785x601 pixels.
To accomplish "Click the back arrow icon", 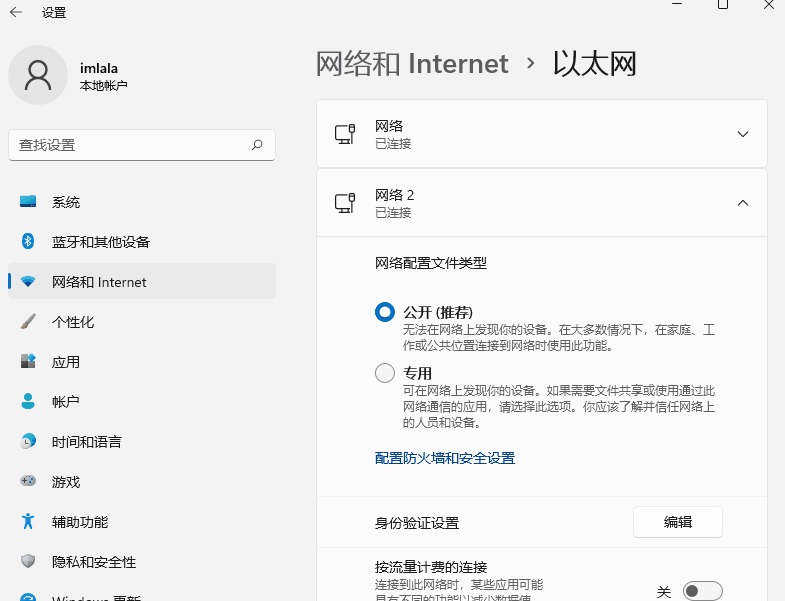I will coord(16,12).
